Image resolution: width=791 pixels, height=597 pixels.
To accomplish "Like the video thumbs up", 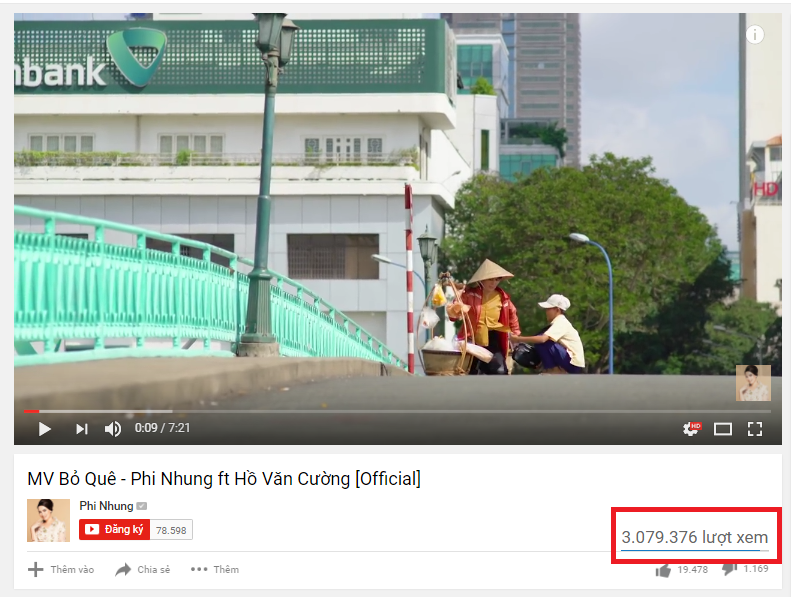I will tap(663, 570).
